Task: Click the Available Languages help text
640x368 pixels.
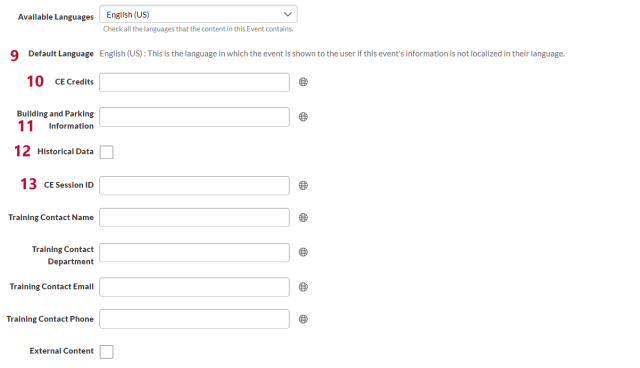Action: click(x=198, y=29)
